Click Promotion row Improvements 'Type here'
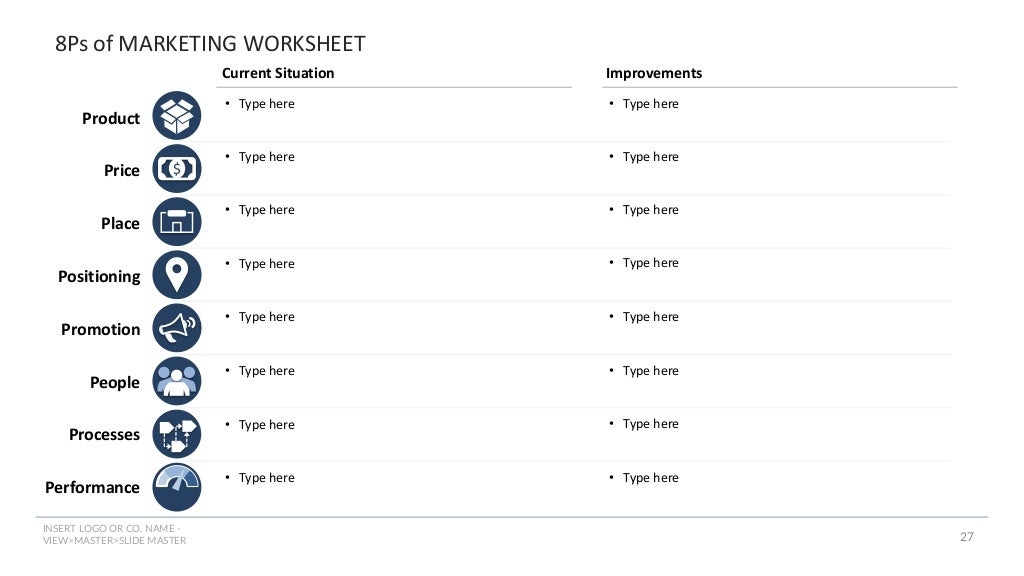This screenshot has height=576, width=1024. 650,317
